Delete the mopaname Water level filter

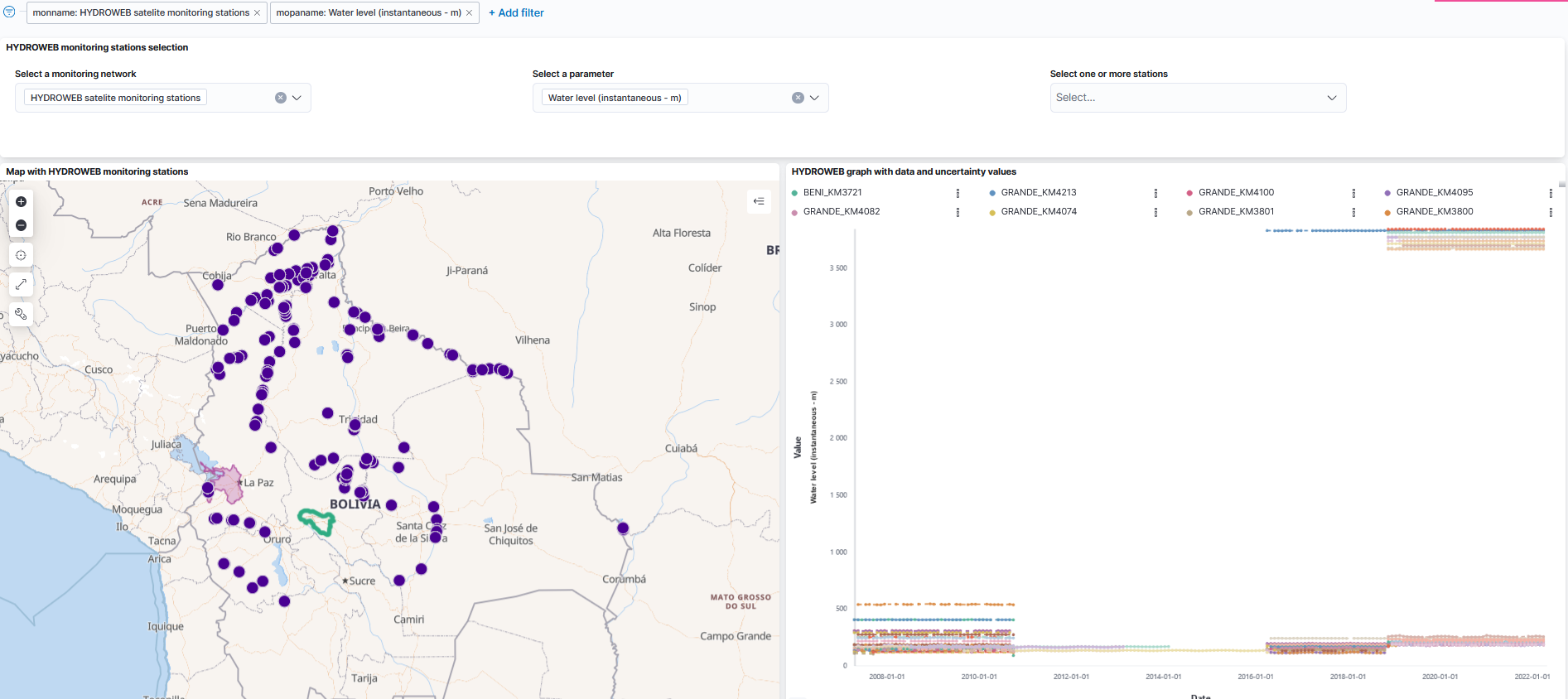(x=469, y=13)
